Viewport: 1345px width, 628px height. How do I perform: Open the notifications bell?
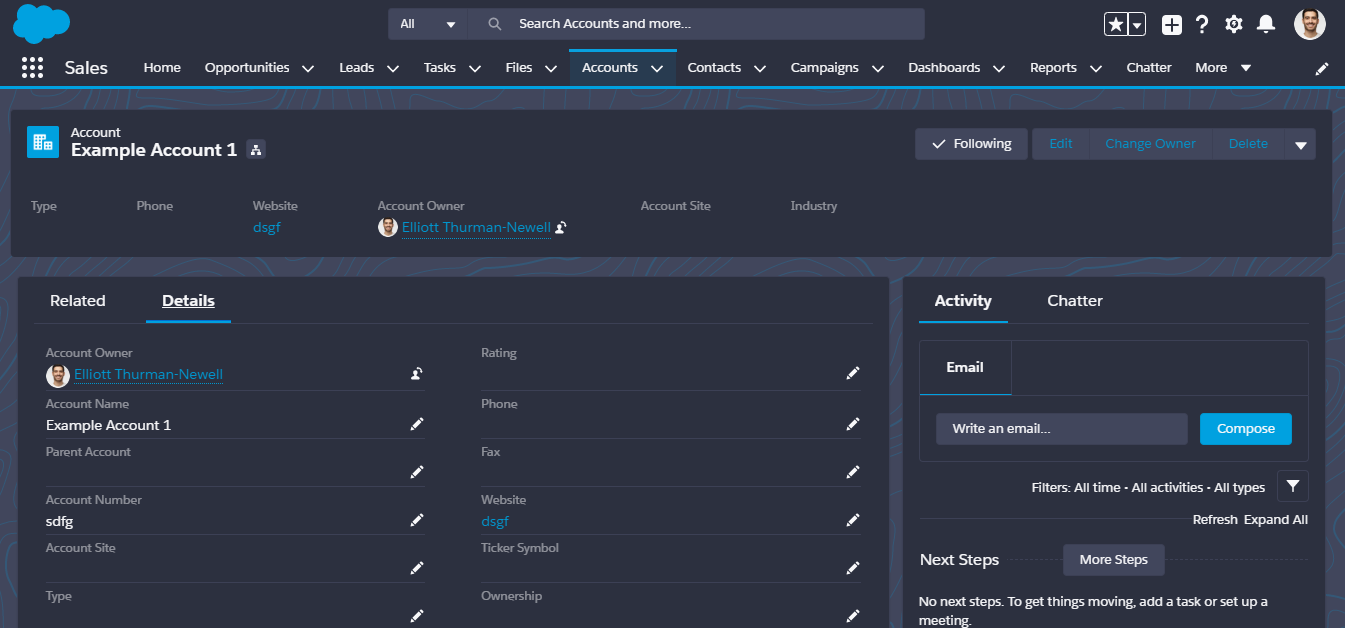(1265, 23)
